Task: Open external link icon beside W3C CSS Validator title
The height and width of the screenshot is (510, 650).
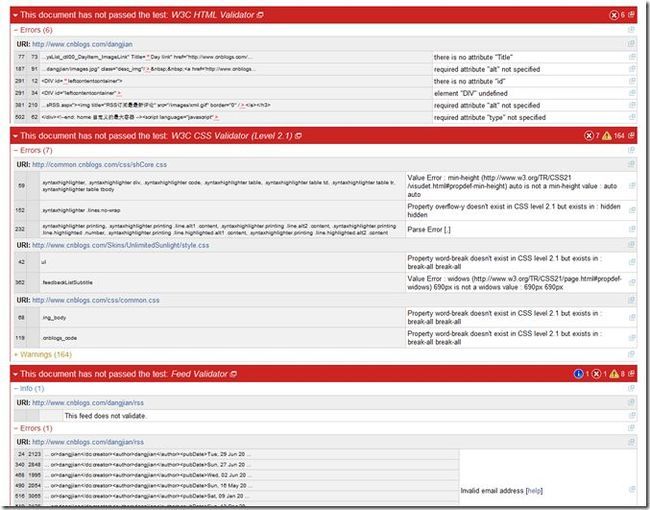Action: pos(298,136)
